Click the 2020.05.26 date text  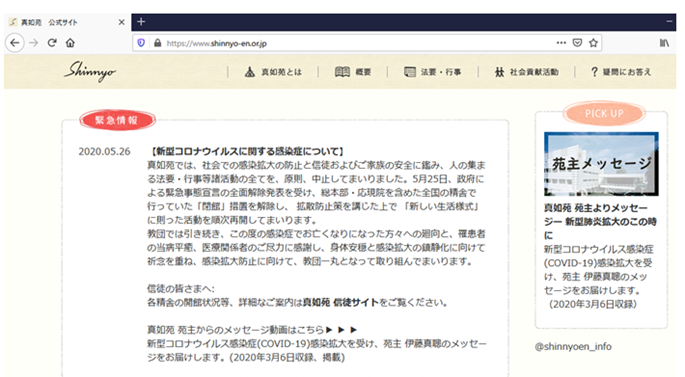(104, 152)
